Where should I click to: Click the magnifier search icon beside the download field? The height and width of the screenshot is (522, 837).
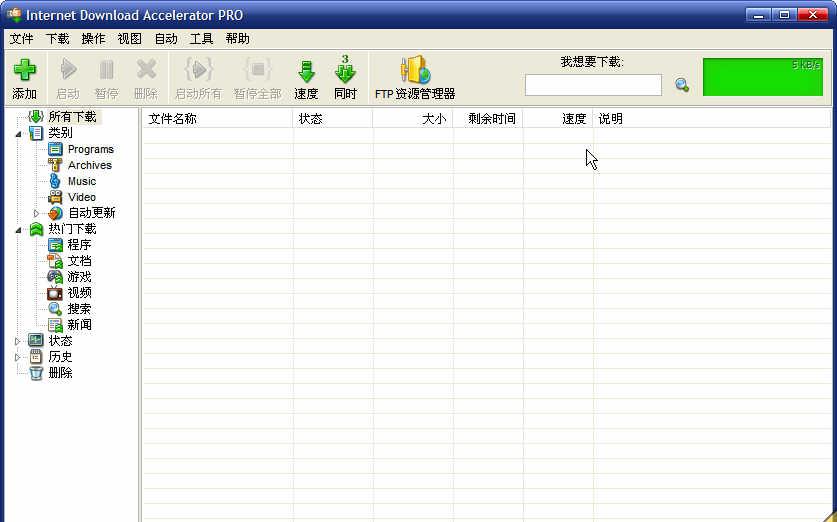pyautogui.click(x=682, y=85)
